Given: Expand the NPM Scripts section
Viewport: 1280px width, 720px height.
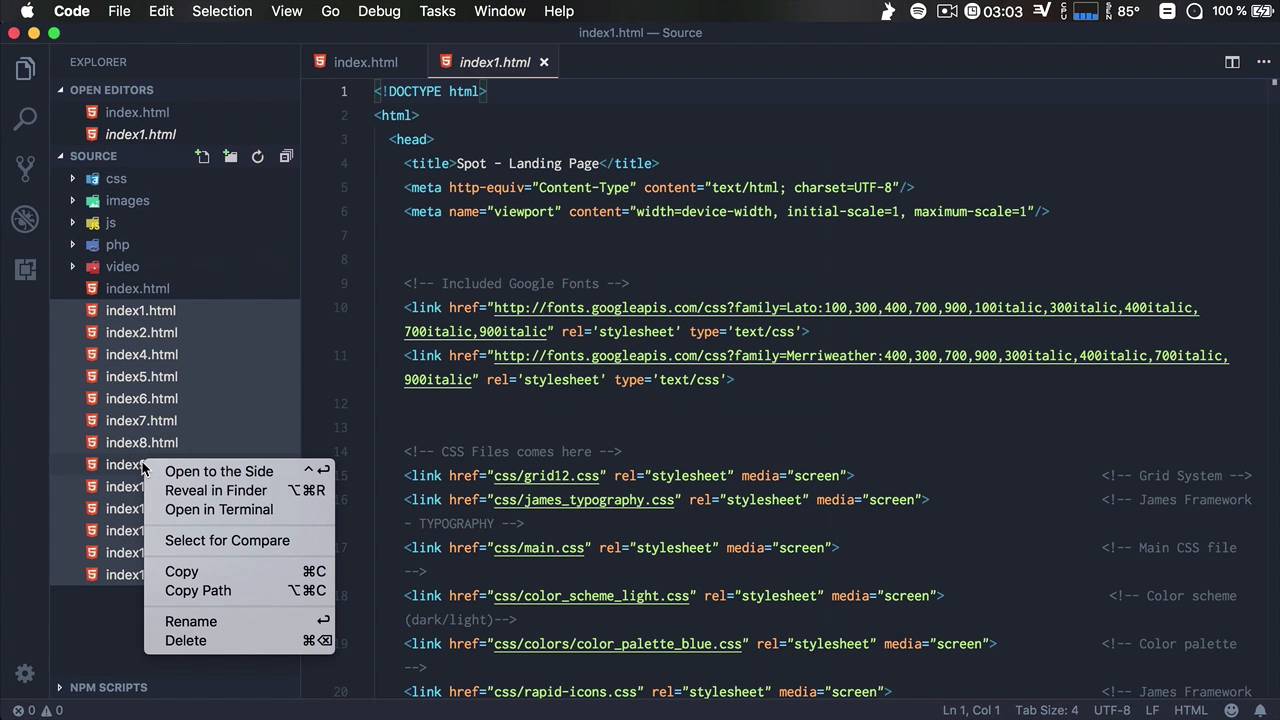Looking at the screenshot, I should coord(108,687).
